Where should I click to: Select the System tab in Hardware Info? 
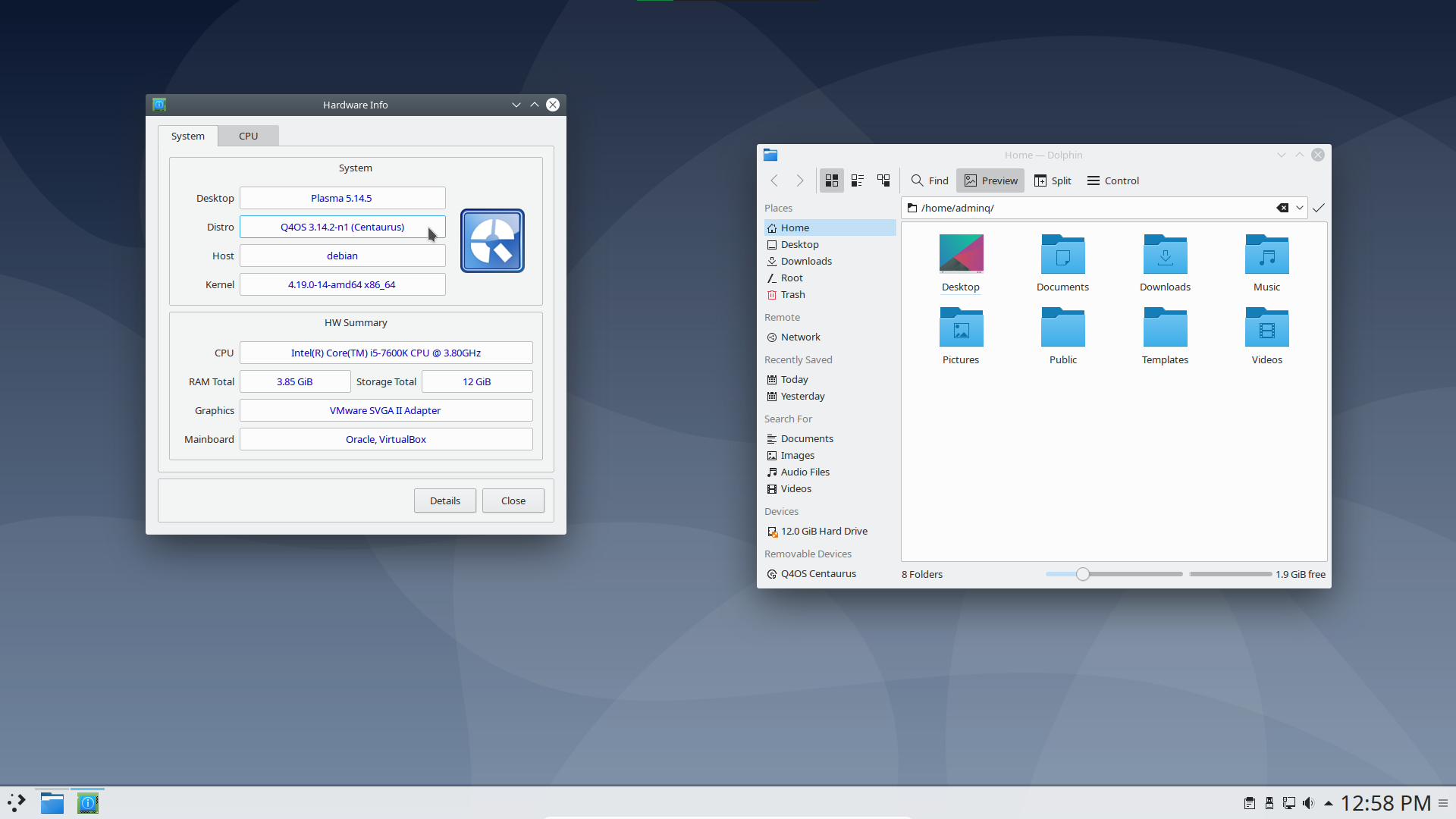(187, 136)
